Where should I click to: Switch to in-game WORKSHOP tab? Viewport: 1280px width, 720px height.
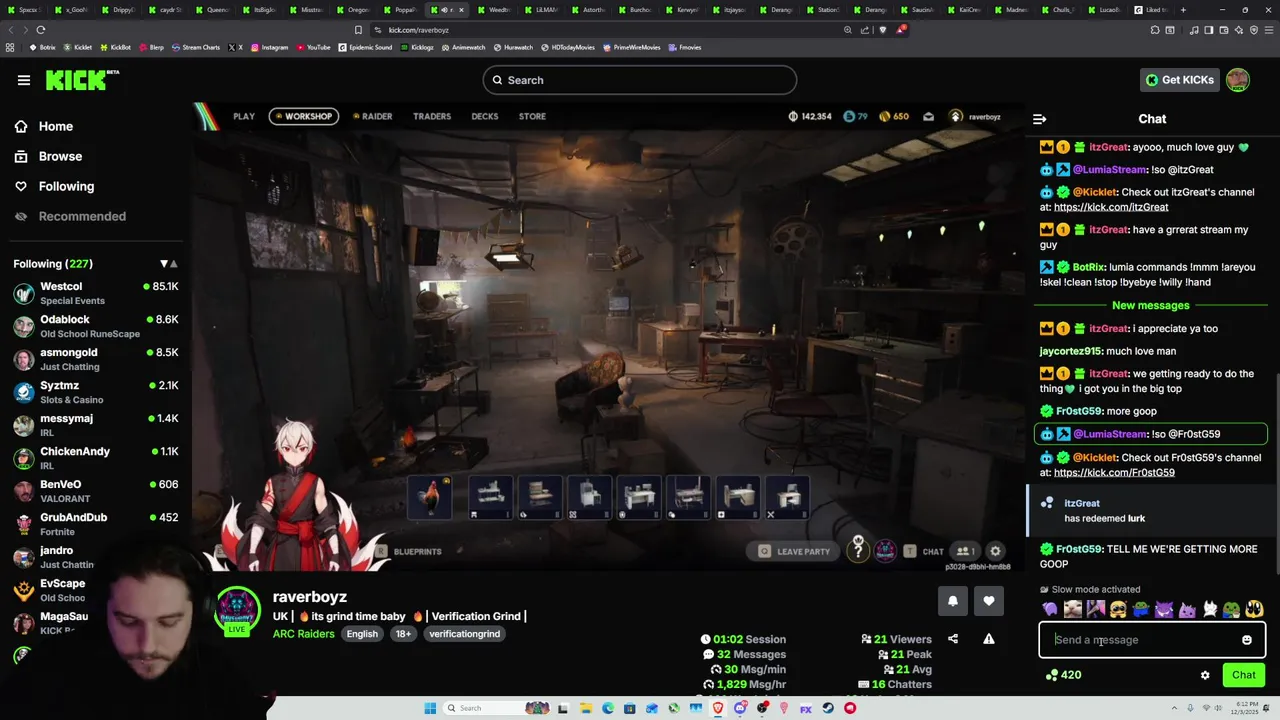pyautogui.click(x=303, y=116)
